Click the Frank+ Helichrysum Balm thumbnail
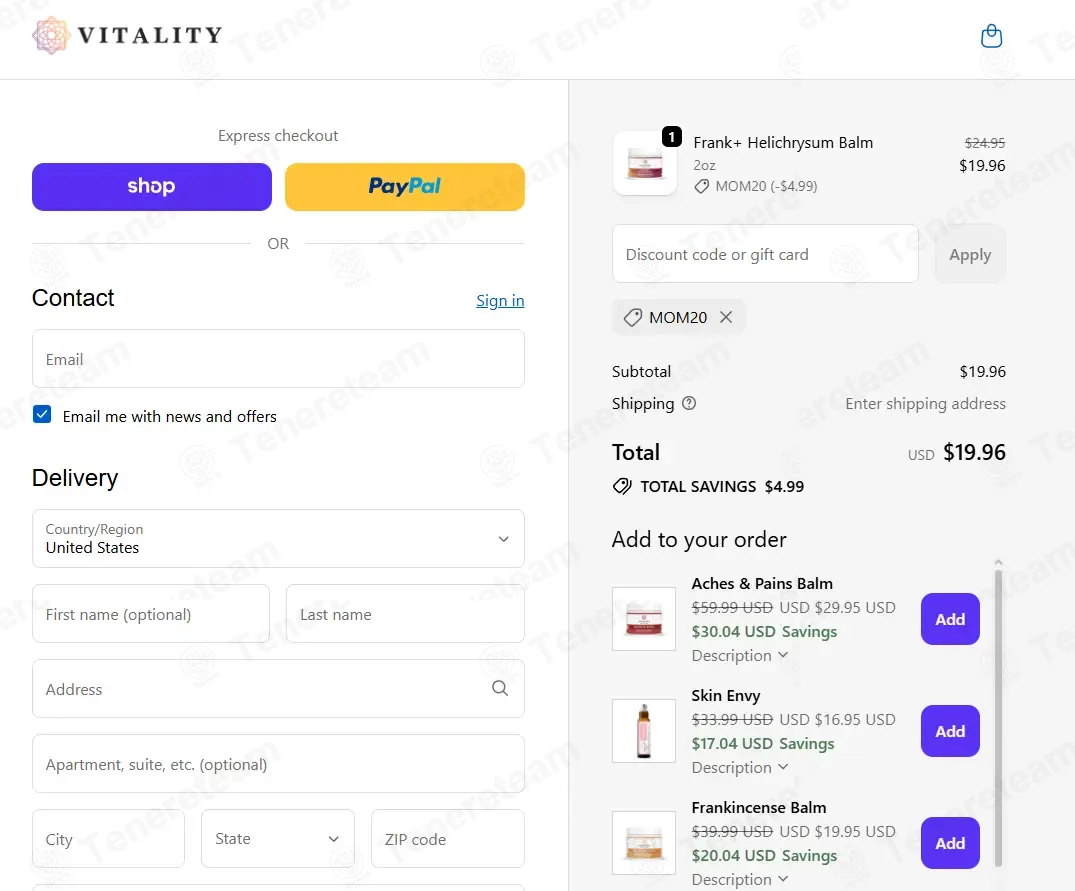The image size is (1075, 891). point(645,163)
